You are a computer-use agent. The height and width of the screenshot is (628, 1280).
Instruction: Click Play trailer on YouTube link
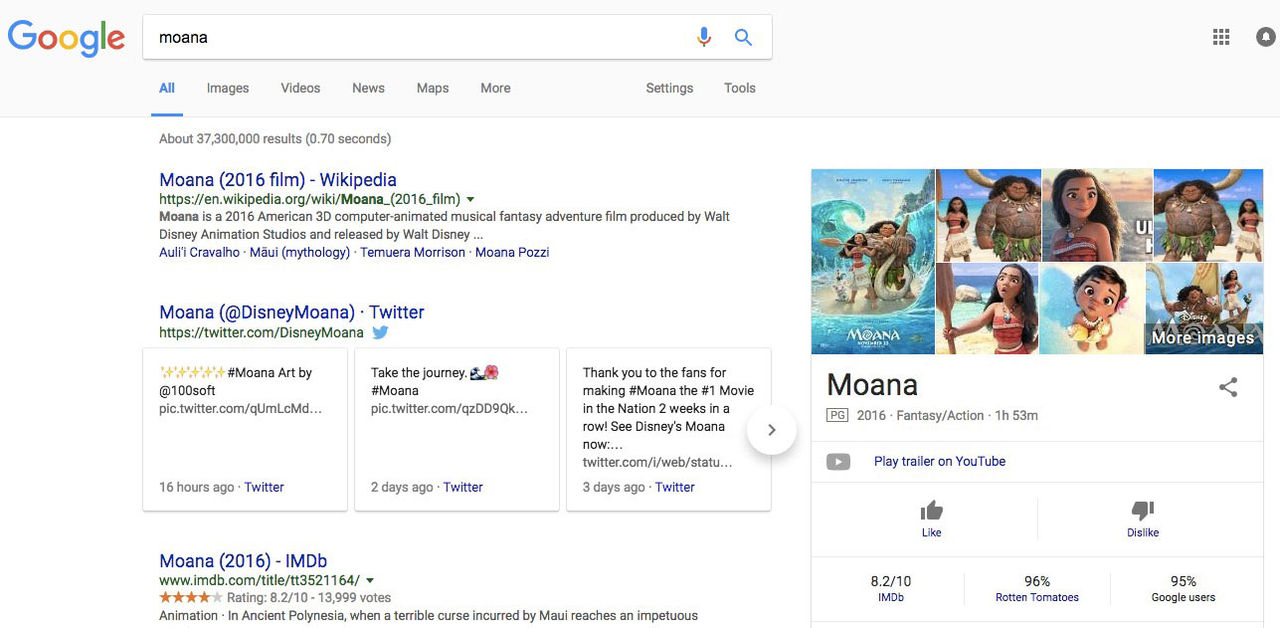coord(940,461)
